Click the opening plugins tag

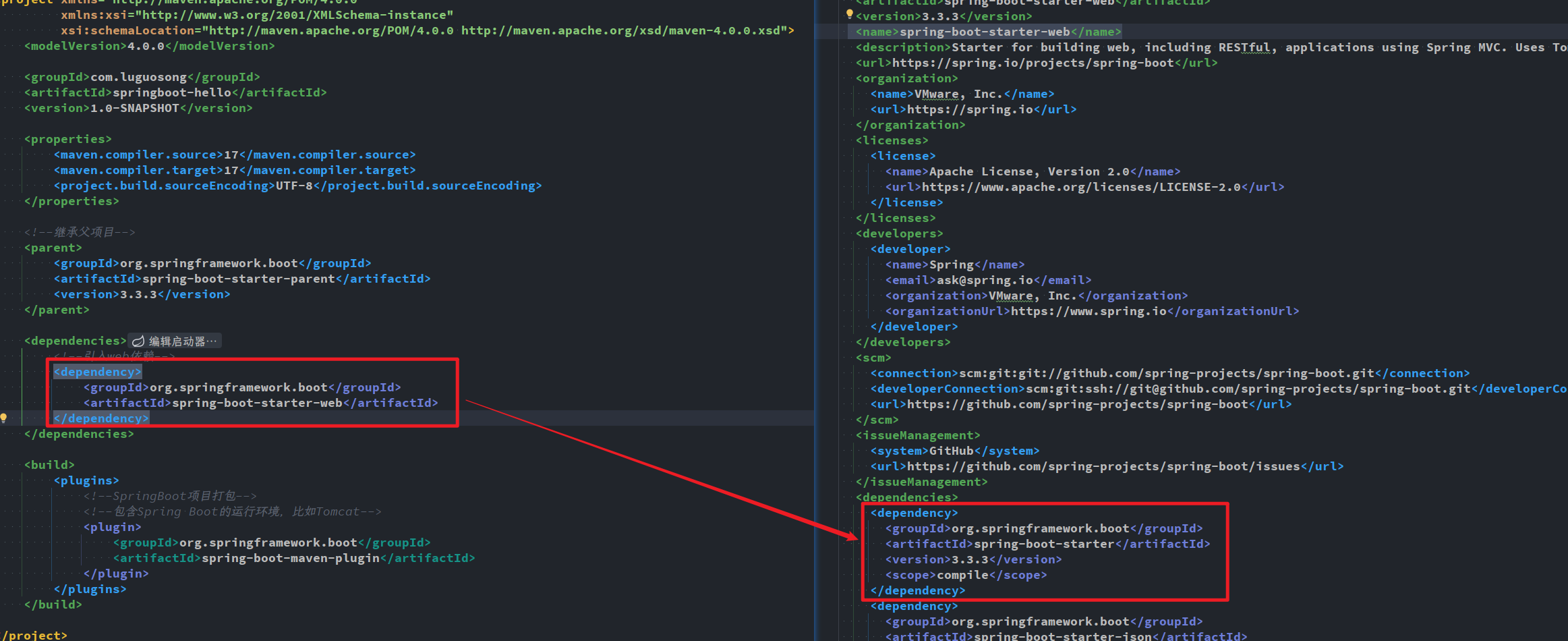pyautogui.click(x=86, y=480)
